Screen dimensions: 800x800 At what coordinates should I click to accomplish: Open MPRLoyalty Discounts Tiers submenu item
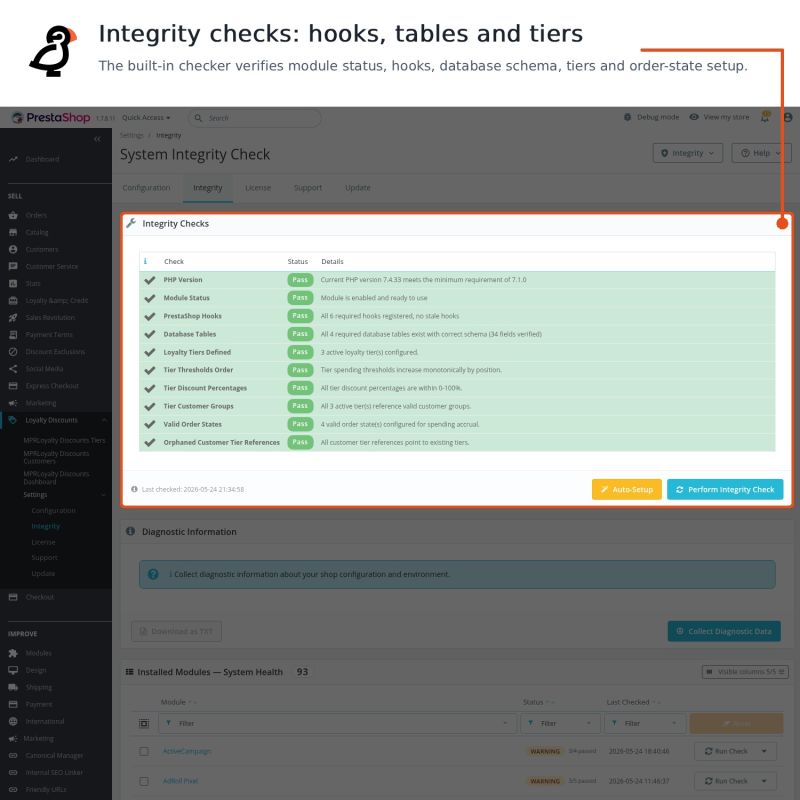(64, 440)
